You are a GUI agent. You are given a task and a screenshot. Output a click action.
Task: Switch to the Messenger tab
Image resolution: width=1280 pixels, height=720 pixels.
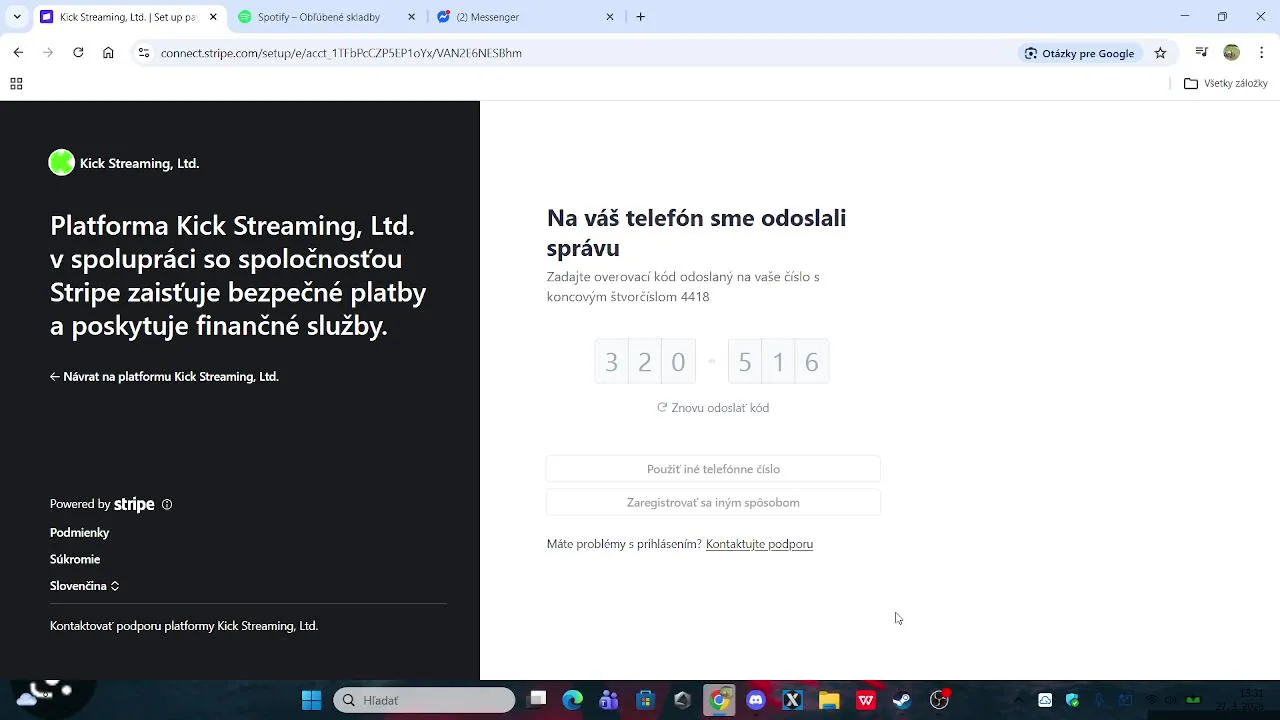tap(488, 17)
